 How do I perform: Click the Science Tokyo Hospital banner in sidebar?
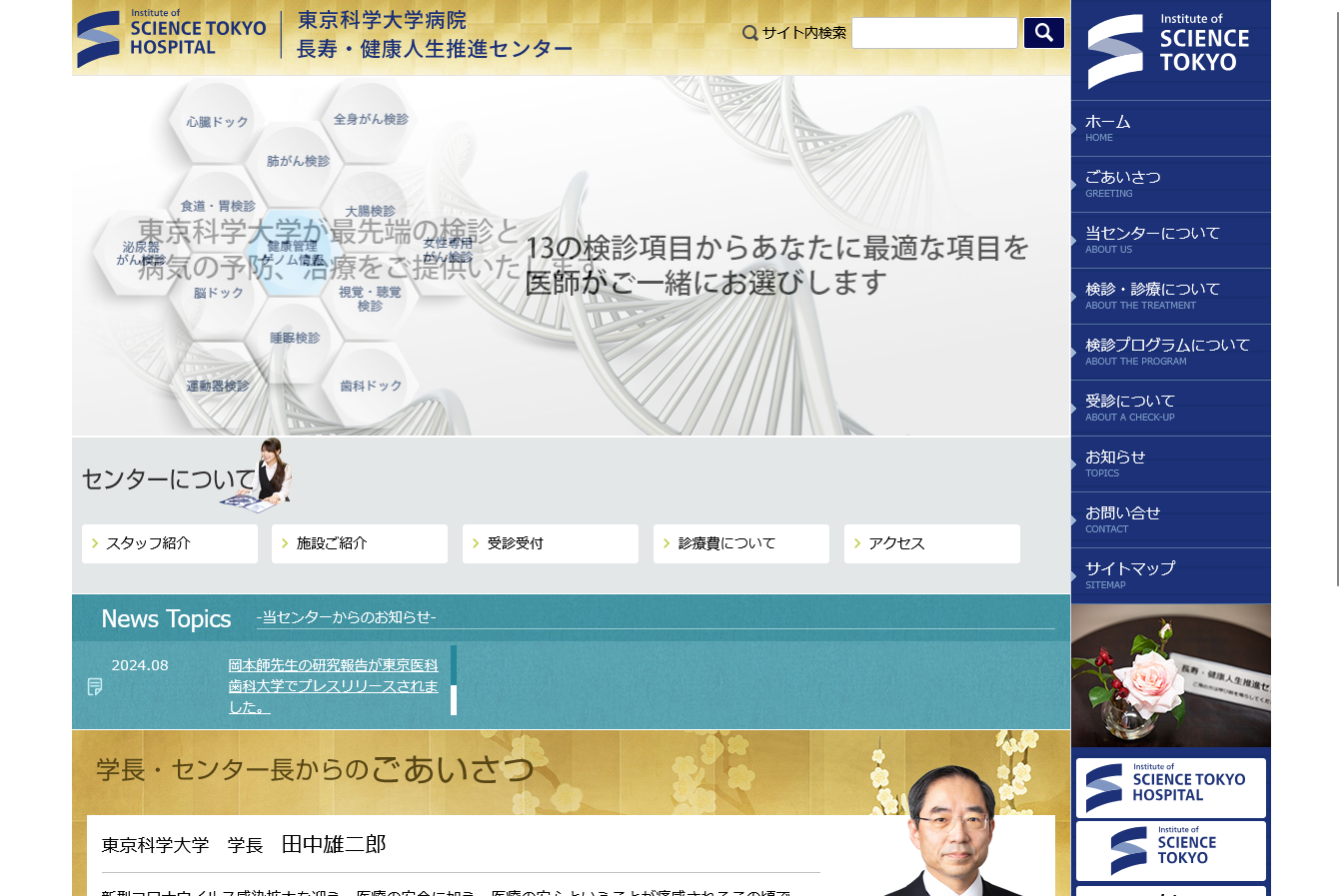(x=1170, y=787)
